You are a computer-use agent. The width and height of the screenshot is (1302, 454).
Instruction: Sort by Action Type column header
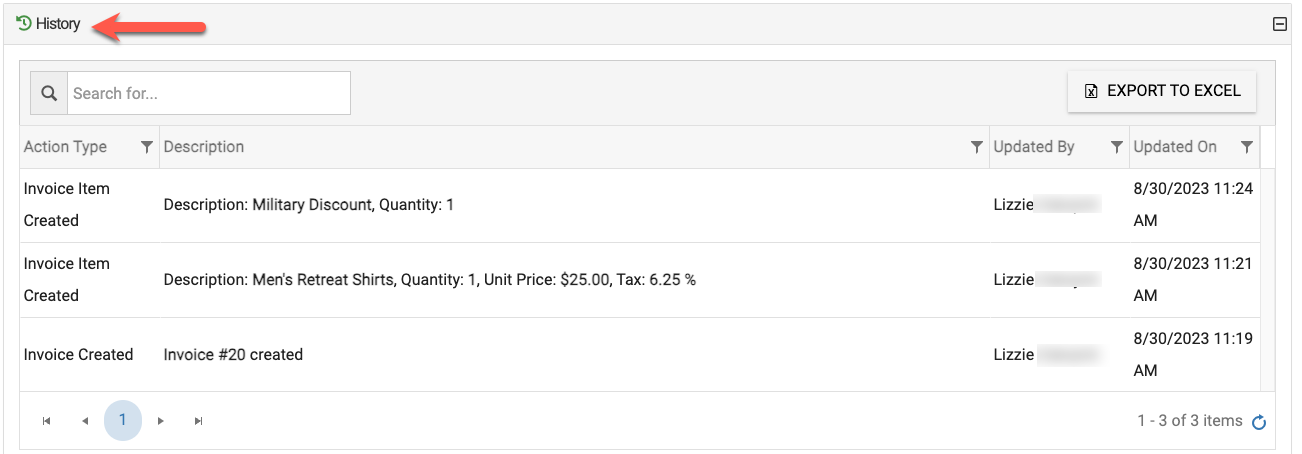65,147
